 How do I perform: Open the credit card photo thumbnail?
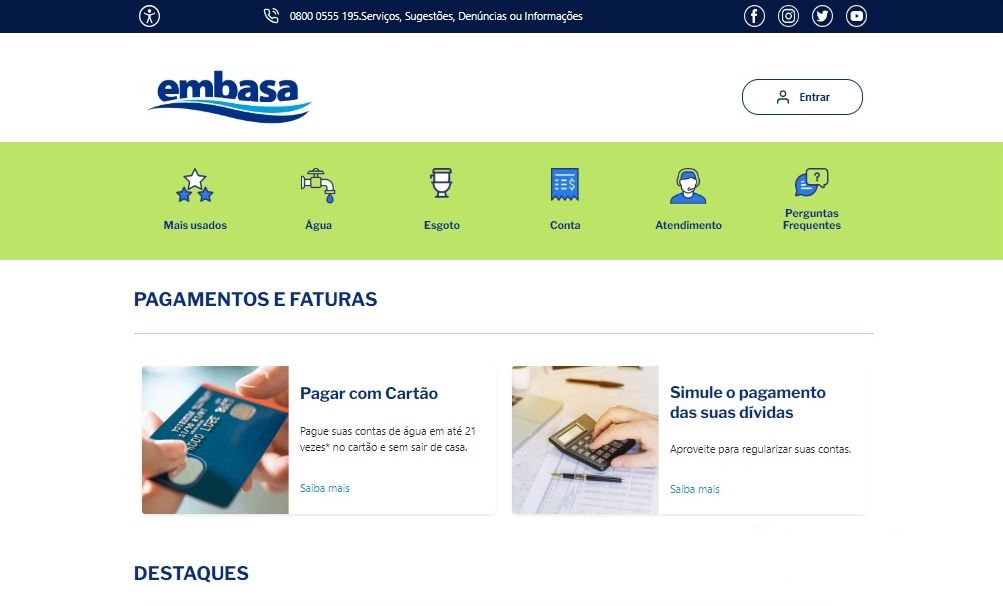click(215, 440)
